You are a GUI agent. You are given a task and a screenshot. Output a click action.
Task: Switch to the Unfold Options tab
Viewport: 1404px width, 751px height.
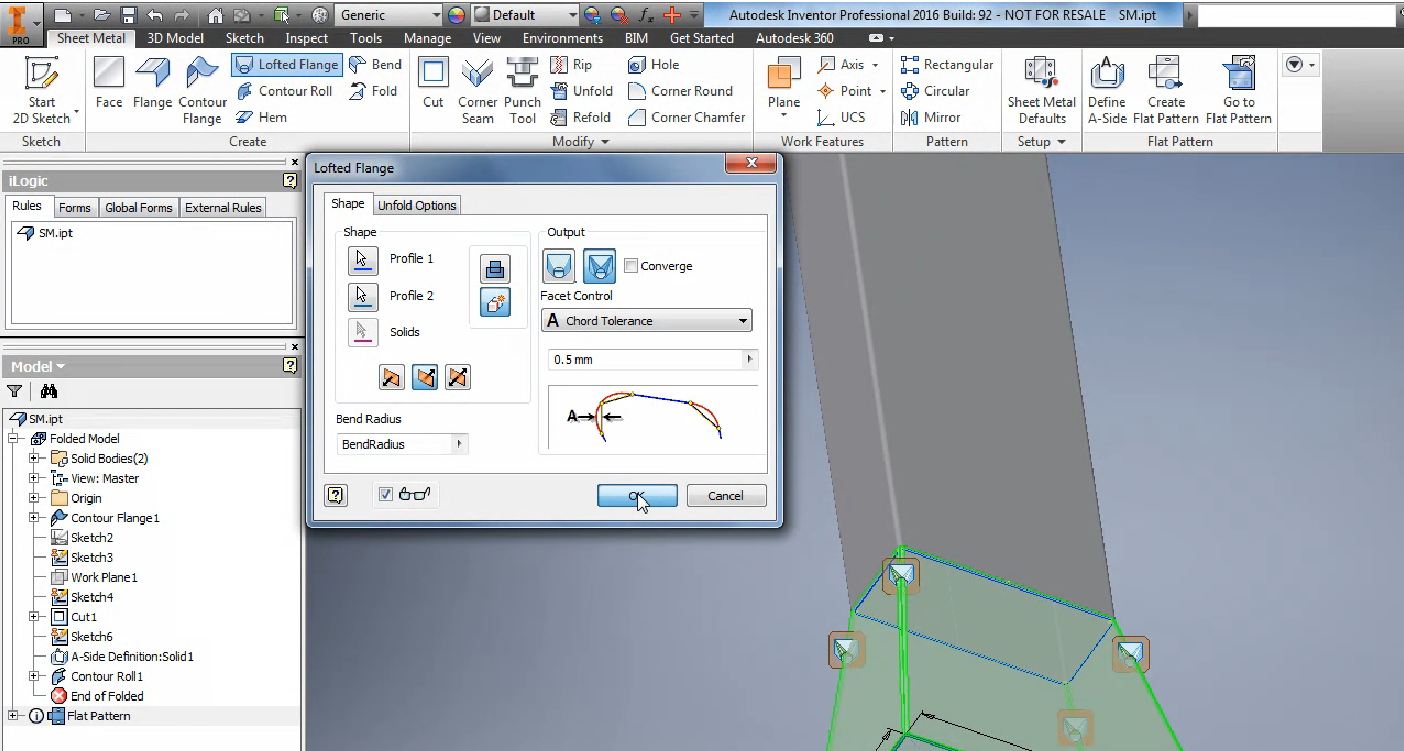coord(417,205)
